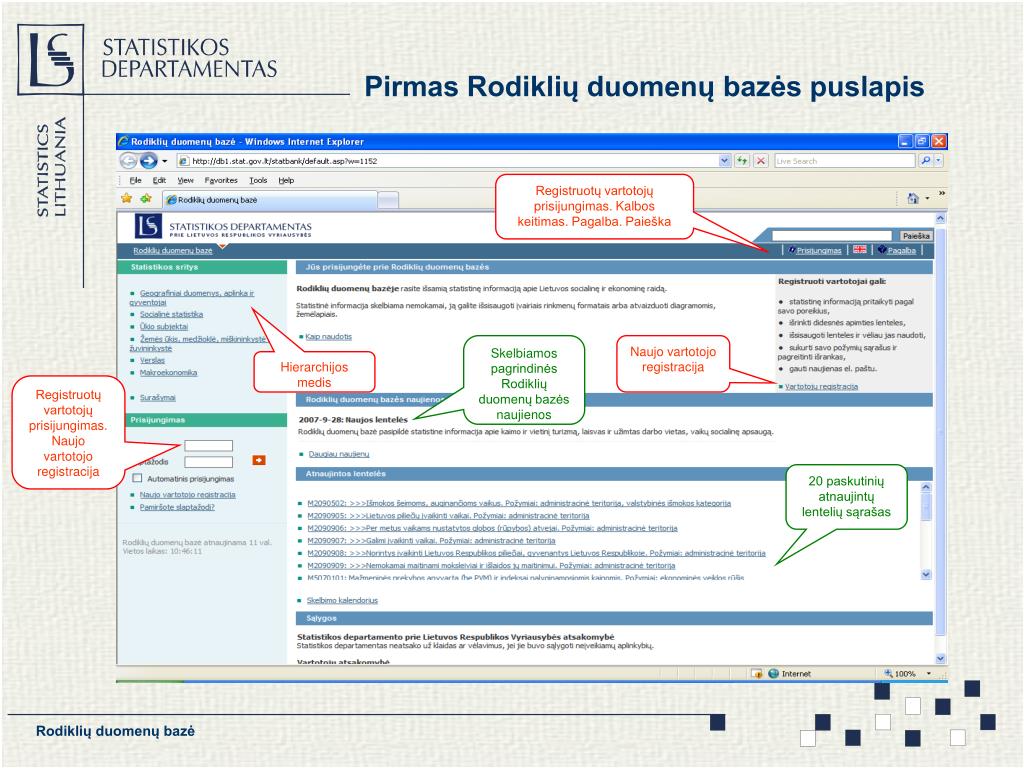The width and height of the screenshot is (1024, 768).
Task: Open the Kaip naudotis link
Action: [328, 337]
